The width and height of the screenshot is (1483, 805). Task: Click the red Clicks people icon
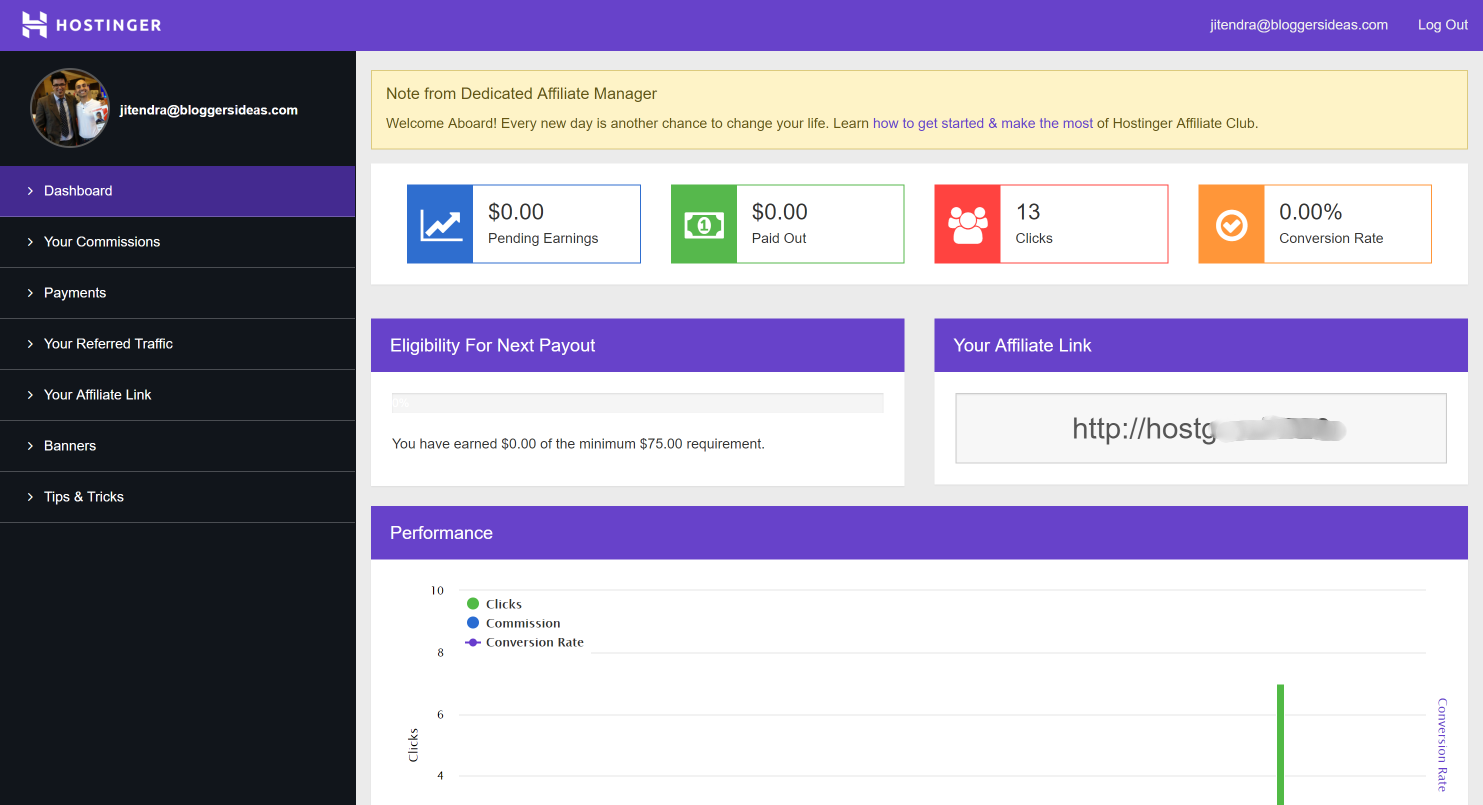point(967,223)
